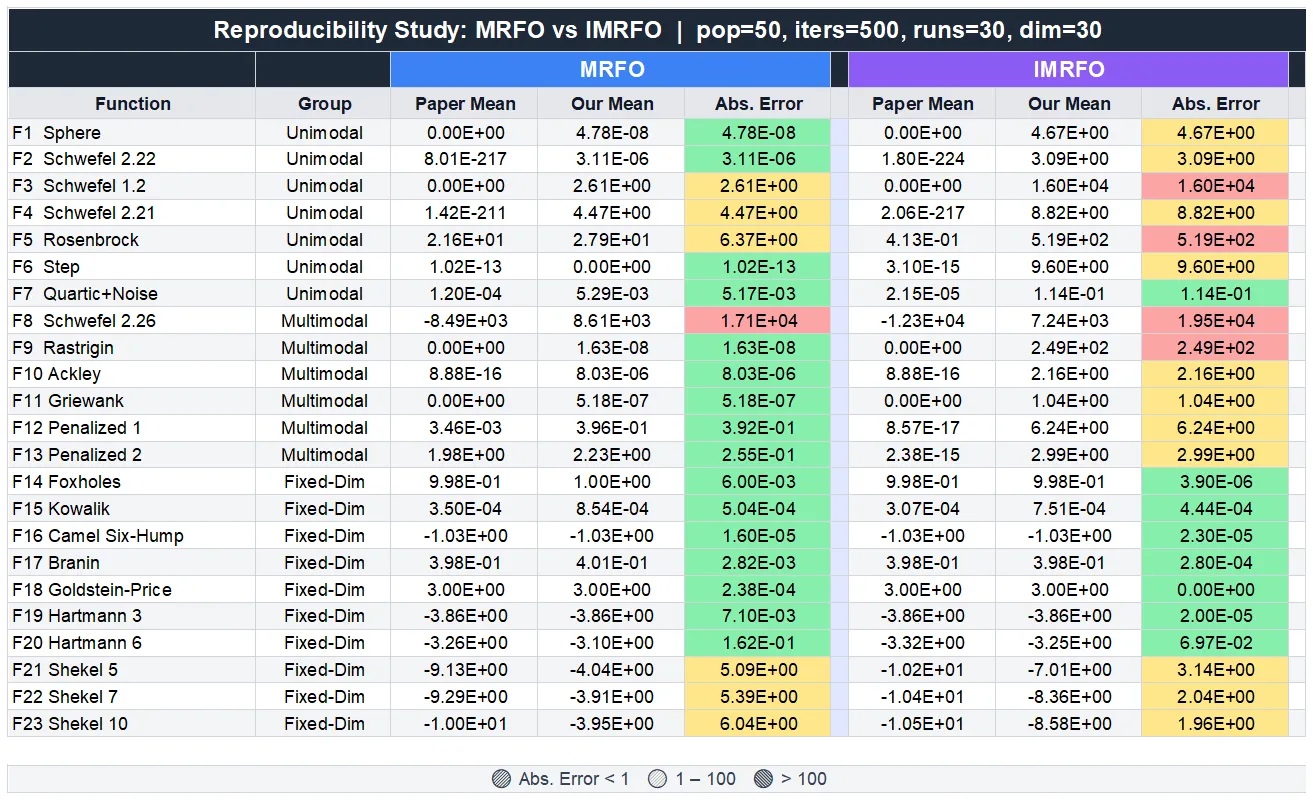1313x802 pixels.
Task: Click the legend icon for Abs. Error < 1
Action: pos(501,779)
